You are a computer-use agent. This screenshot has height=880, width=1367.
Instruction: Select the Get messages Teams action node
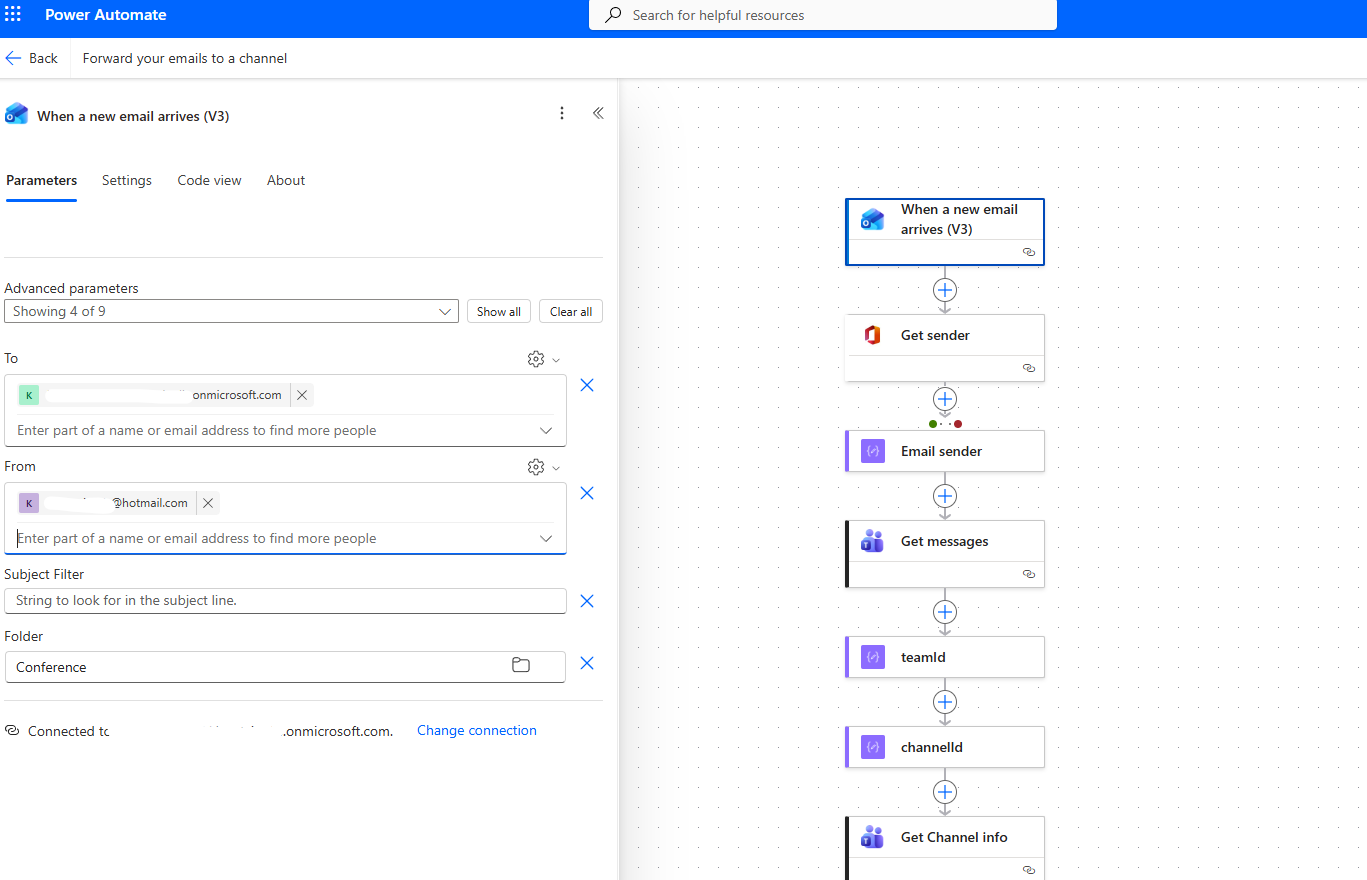[944, 542]
